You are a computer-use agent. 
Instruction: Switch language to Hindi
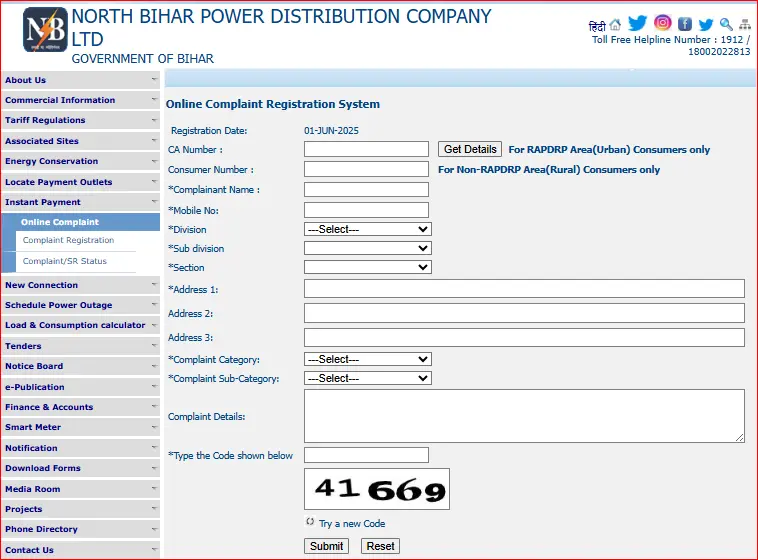597,26
